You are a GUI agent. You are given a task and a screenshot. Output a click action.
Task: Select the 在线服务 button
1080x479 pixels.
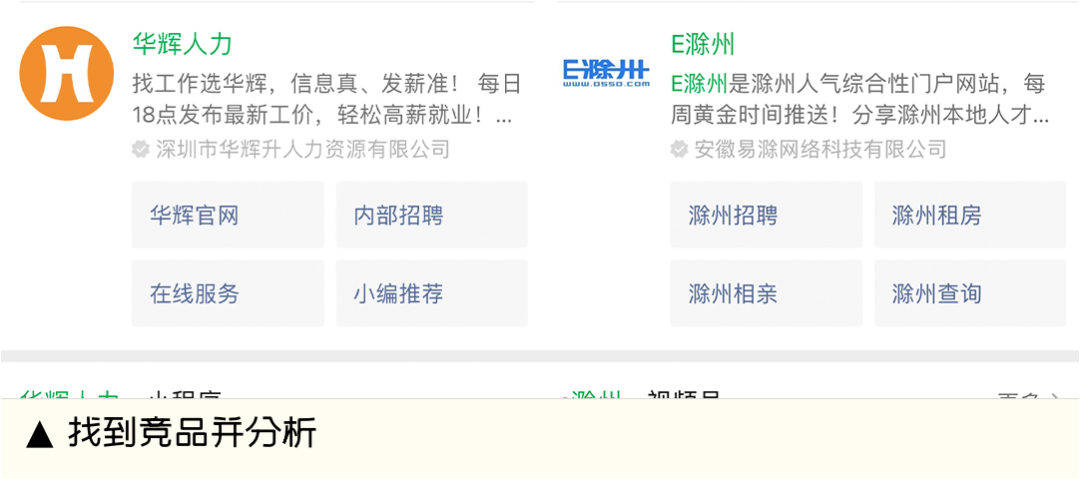click(x=227, y=294)
